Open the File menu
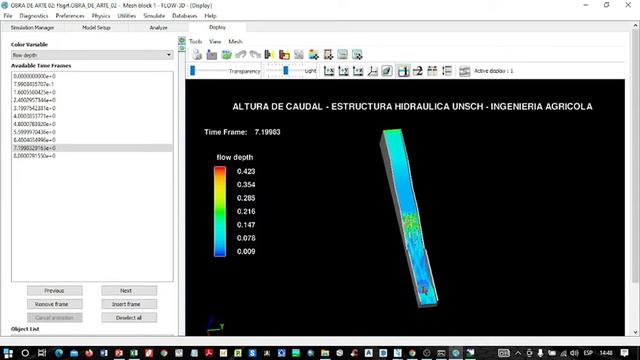The image size is (640, 360). point(8,16)
